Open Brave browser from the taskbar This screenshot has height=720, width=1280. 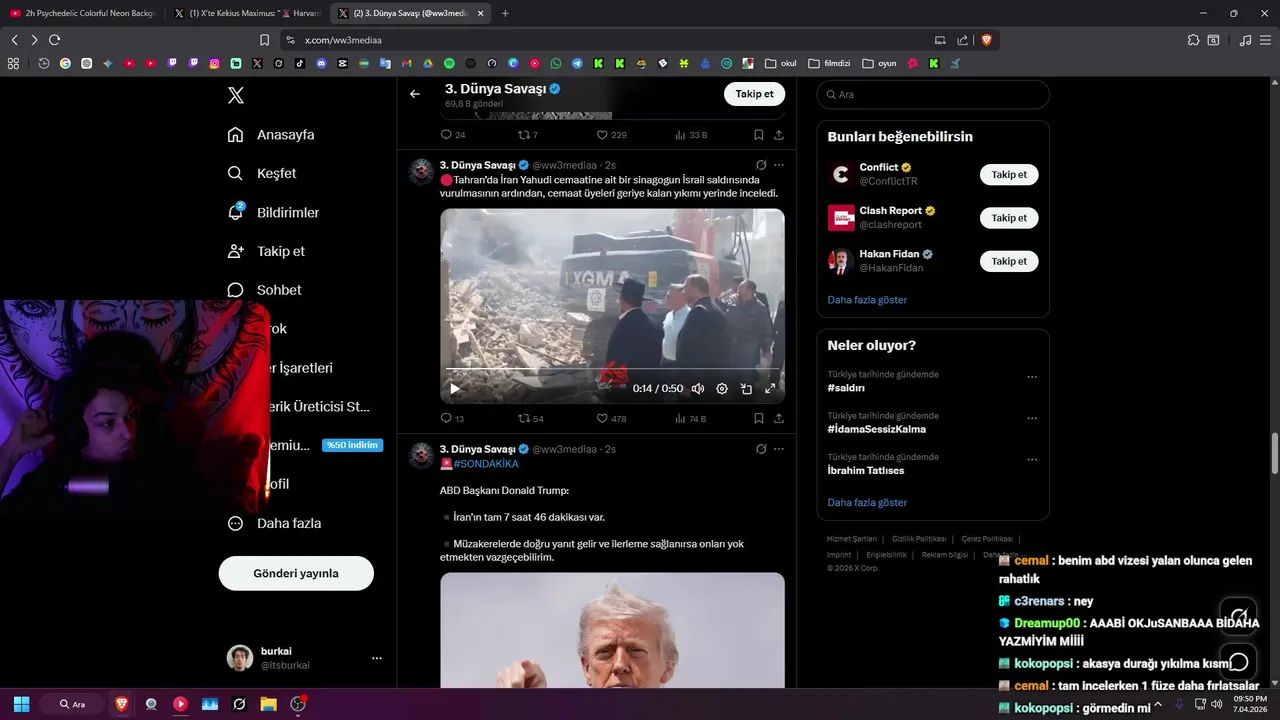tap(122, 704)
